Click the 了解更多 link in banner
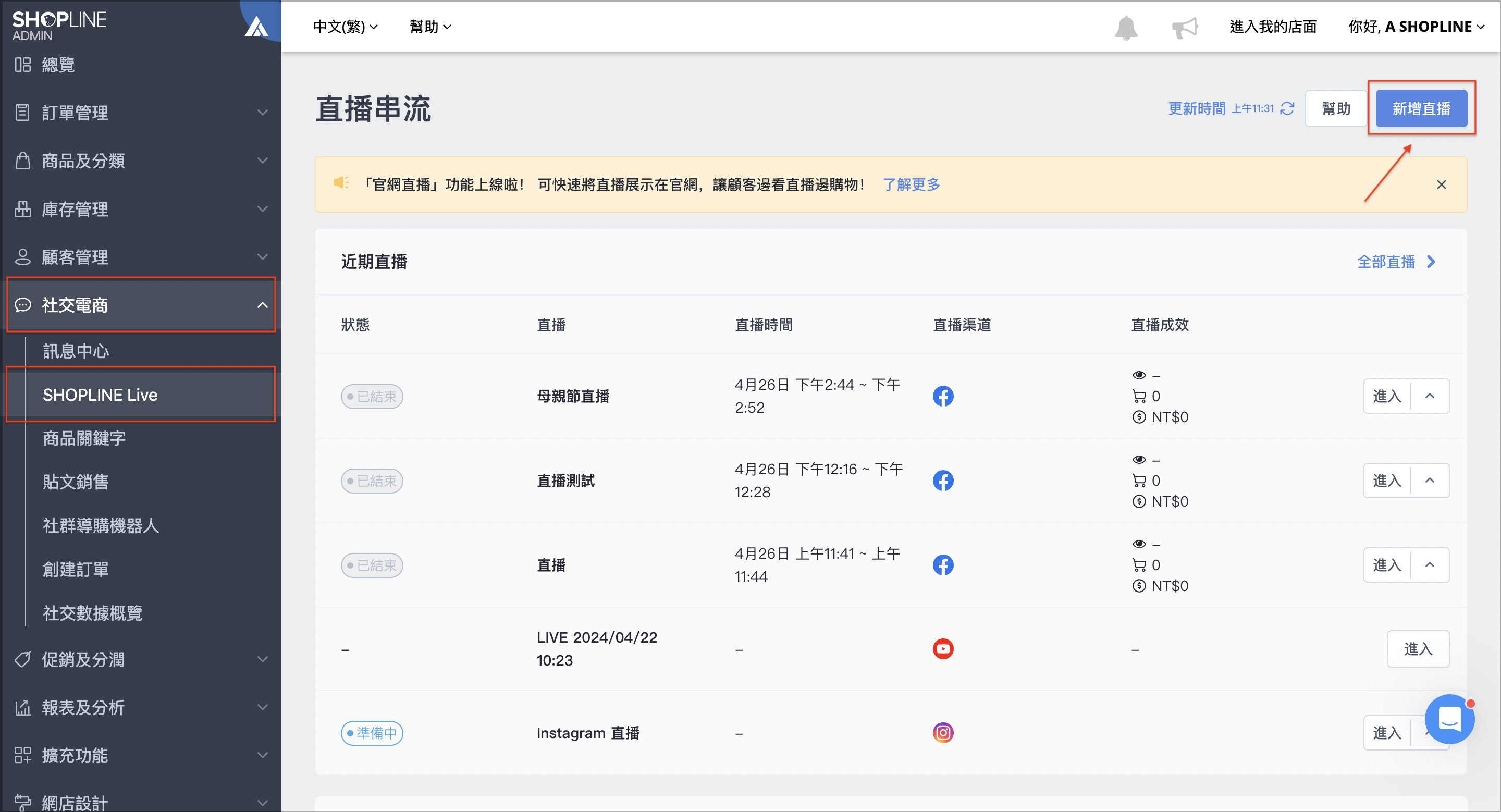The width and height of the screenshot is (1501, 812). (912, 184)
